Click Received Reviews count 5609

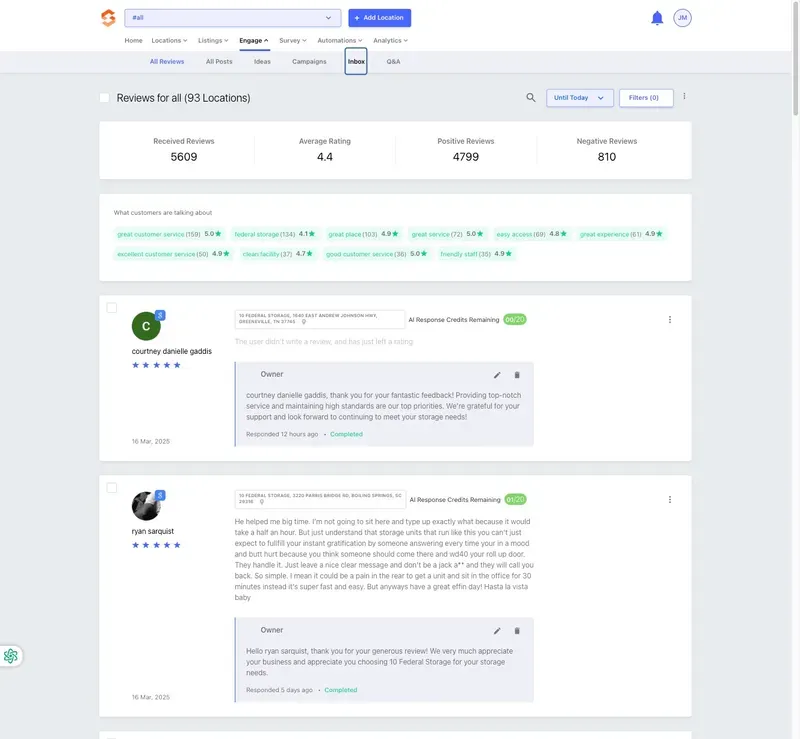coord(184,157)
